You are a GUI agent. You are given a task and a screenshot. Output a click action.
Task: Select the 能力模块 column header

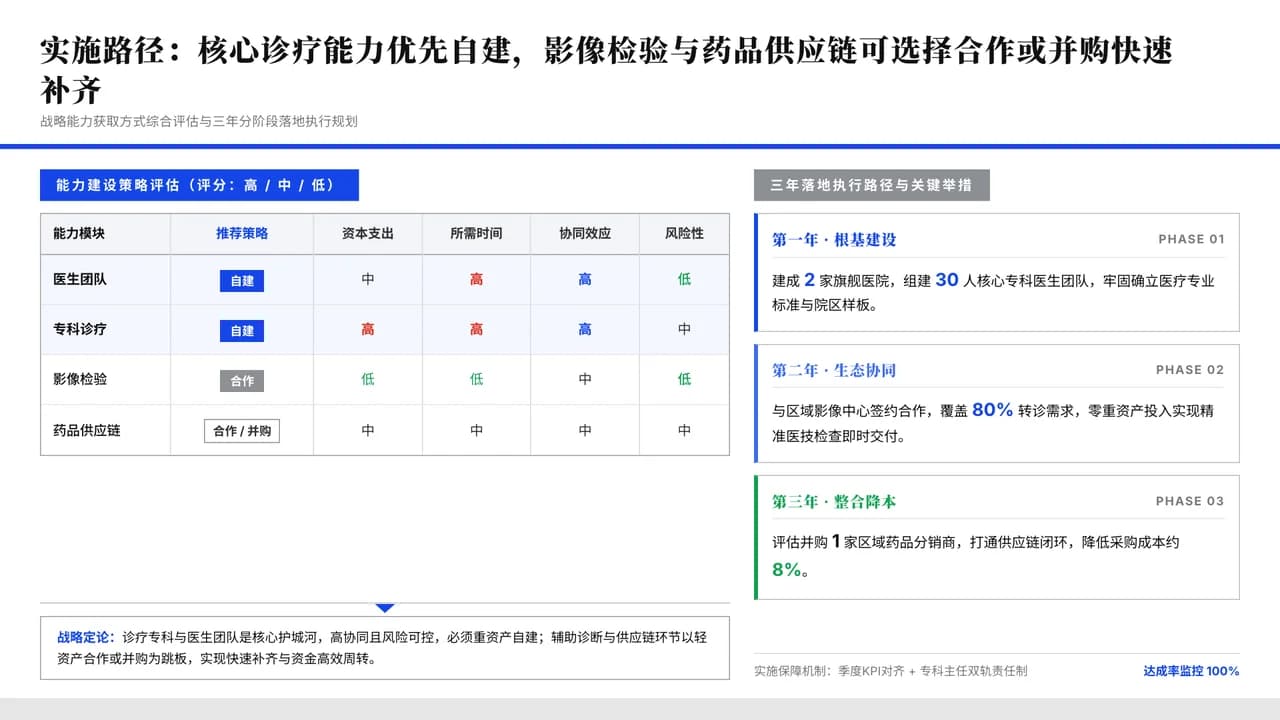click(79, 233)
